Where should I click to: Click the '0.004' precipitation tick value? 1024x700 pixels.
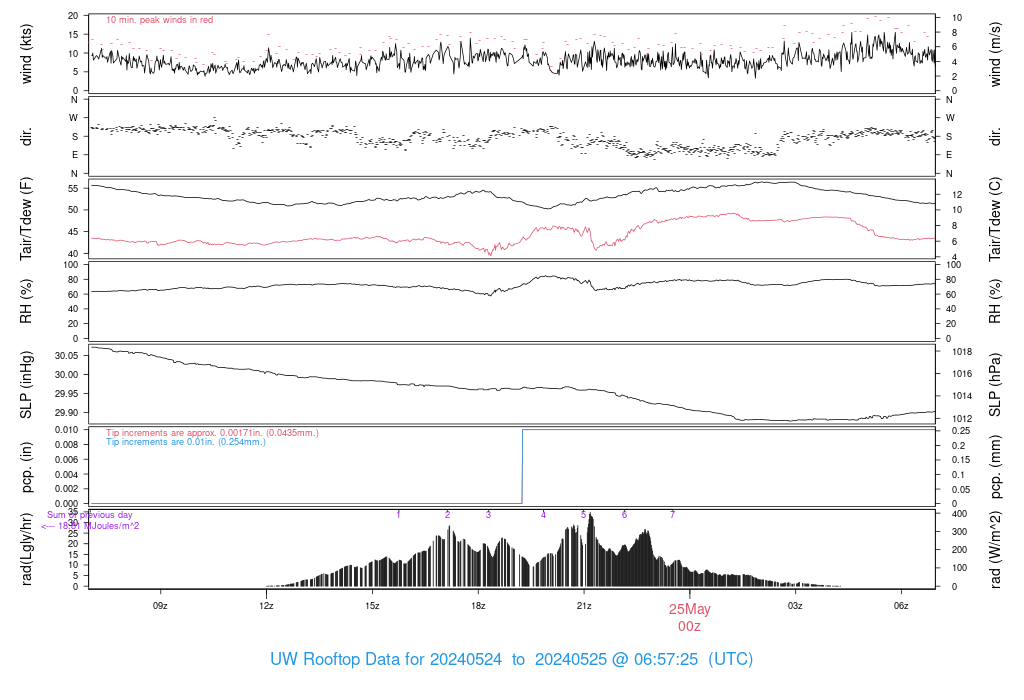pyautogui.click(x=67, y=475)
